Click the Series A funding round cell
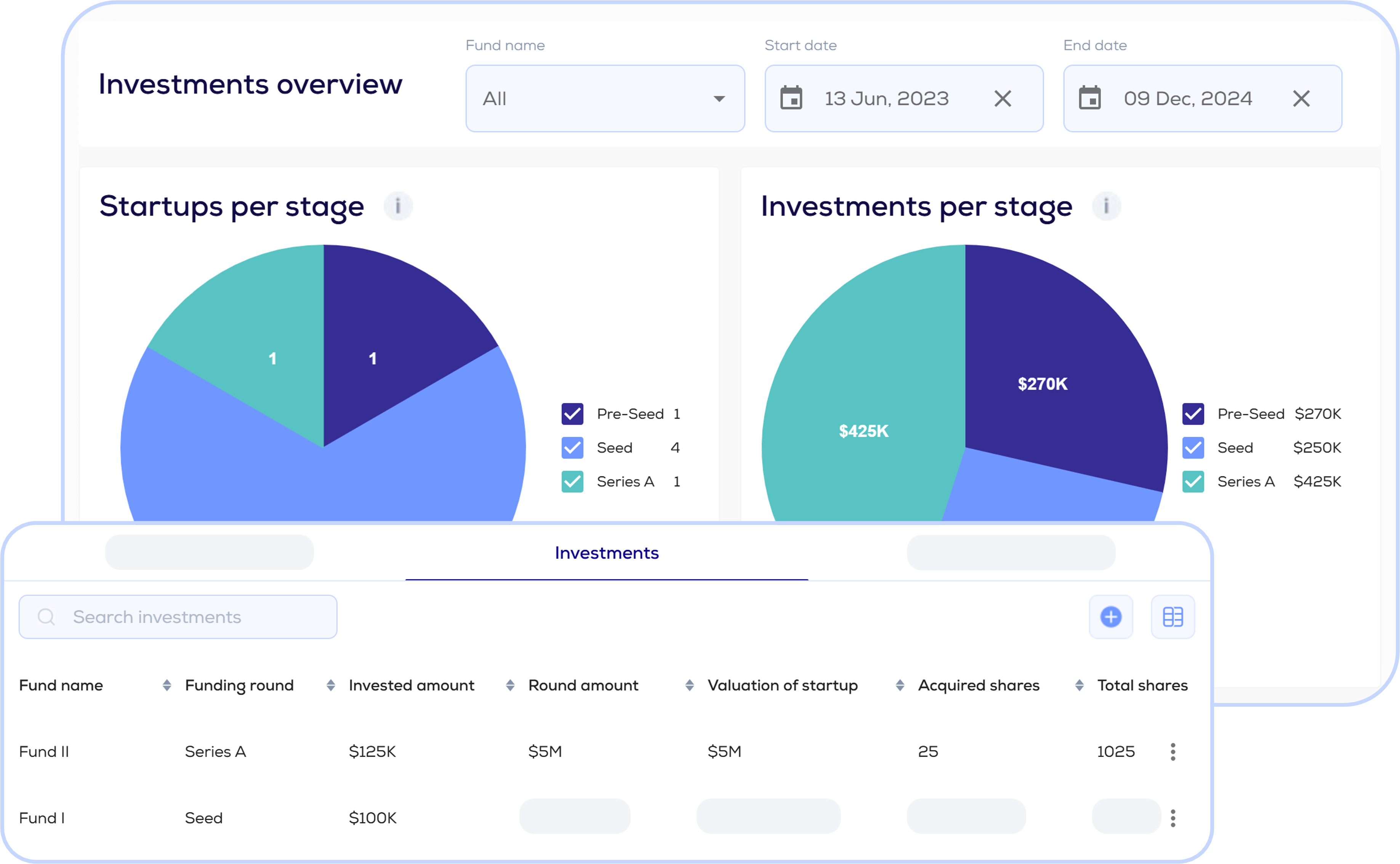 (x=215, y=751)
